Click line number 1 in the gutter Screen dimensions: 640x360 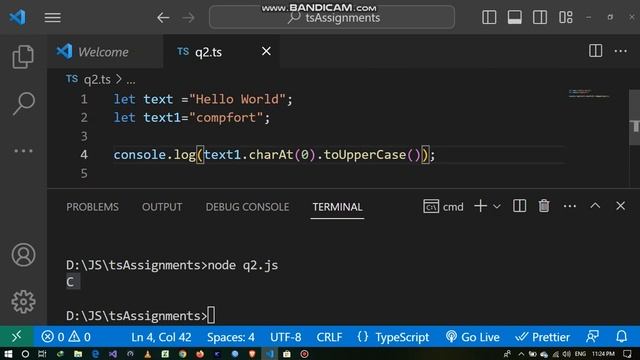coord(84,99)
